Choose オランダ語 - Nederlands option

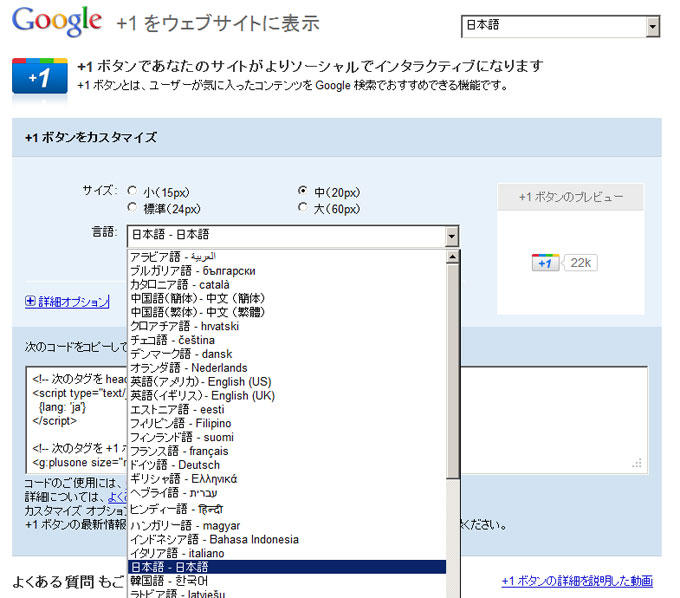tap(287, 368)
